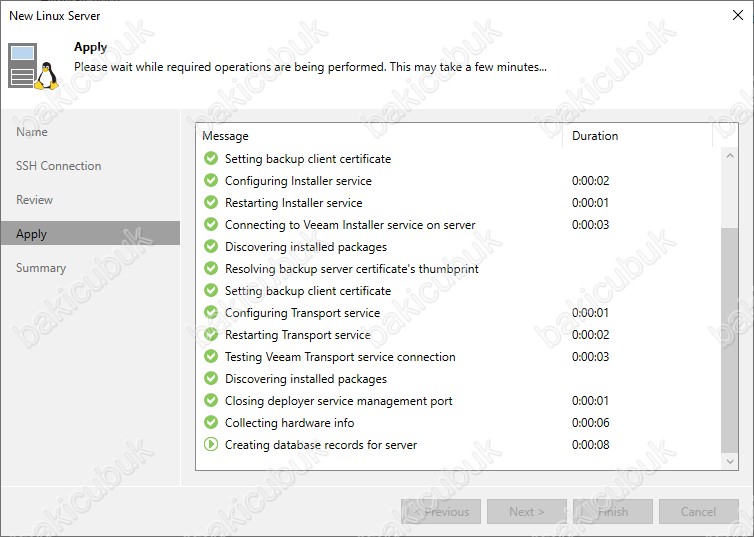
Task: Click the scrollbar down arrow in message list
Action: coord(730,462)
